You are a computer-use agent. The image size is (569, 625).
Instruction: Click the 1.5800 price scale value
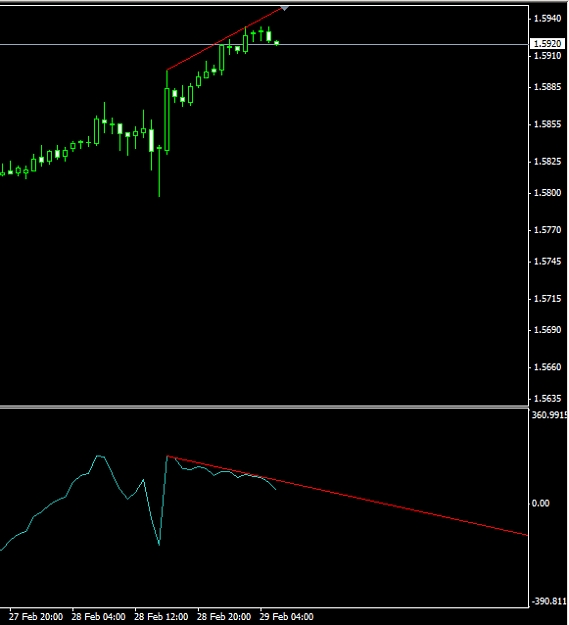pyautogui.click(x=547, y=193)
